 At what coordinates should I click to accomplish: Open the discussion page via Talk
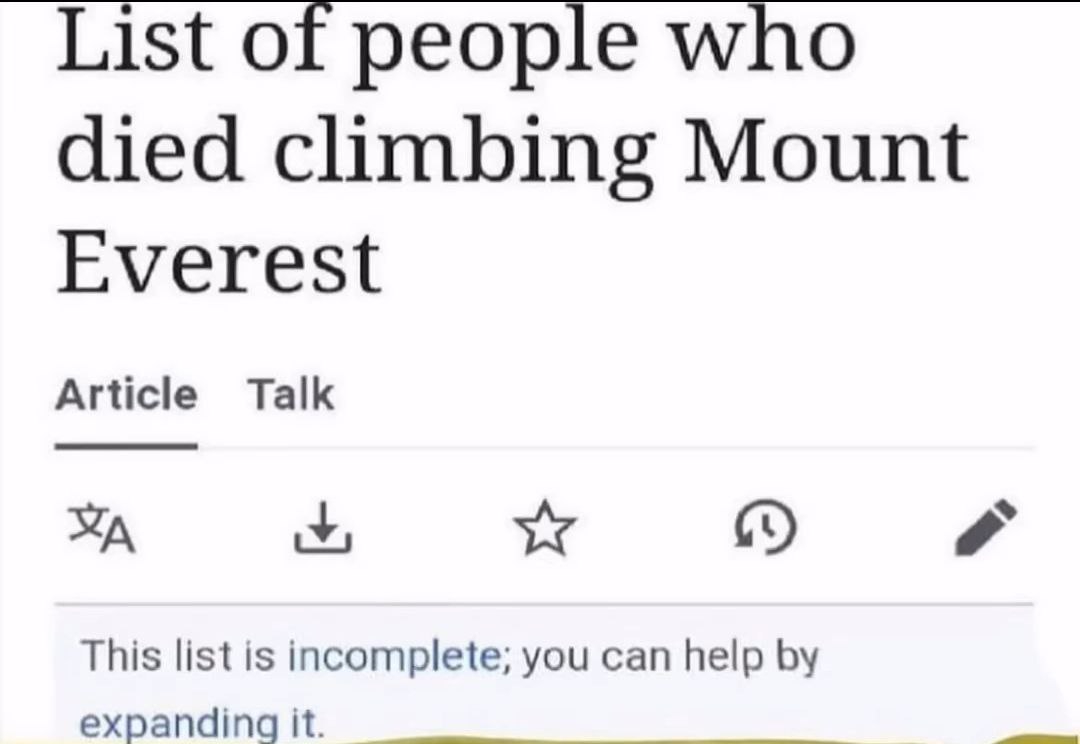(x=291, y=395)
